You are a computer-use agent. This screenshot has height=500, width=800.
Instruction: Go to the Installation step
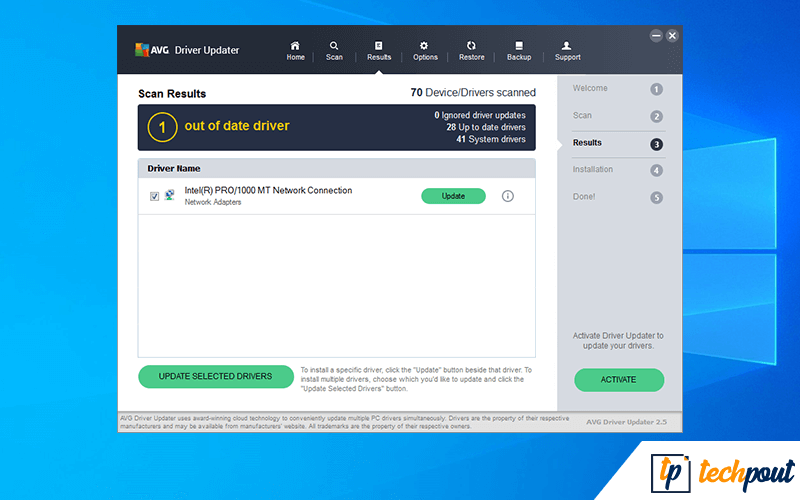pos(617,170)
